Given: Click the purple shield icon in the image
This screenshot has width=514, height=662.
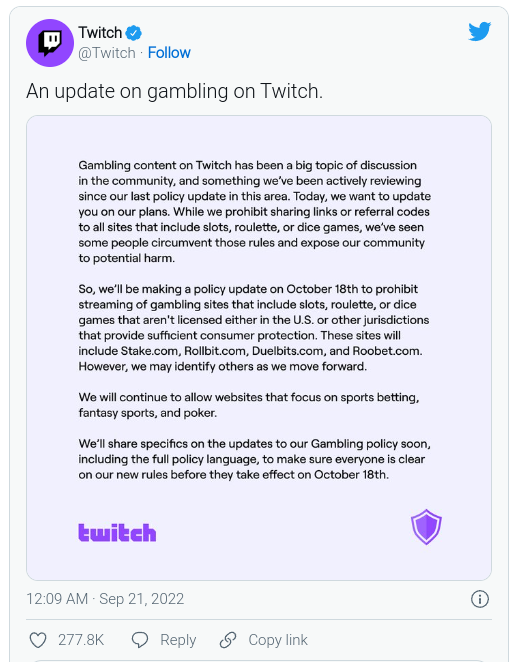Looking at the screenshot, I should pyautogui.click(x=426, y=526).
